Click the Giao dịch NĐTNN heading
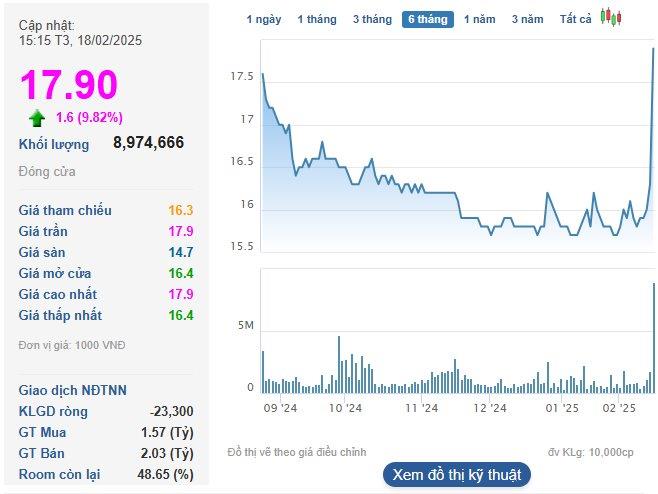This screenshot has width=658, height=494. 73,390
